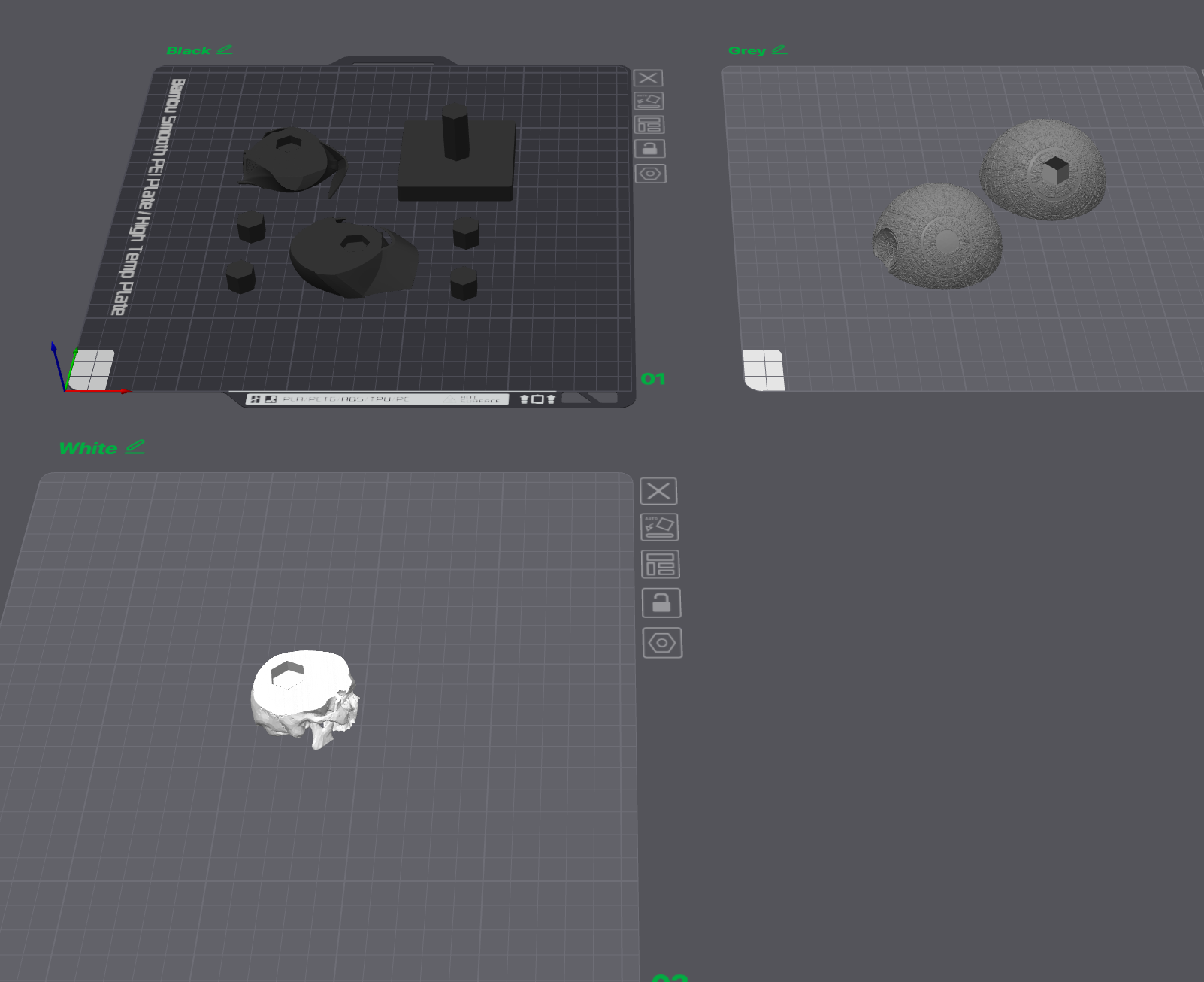Click the edit pencil next to Grey plate name

pos(779,50)
